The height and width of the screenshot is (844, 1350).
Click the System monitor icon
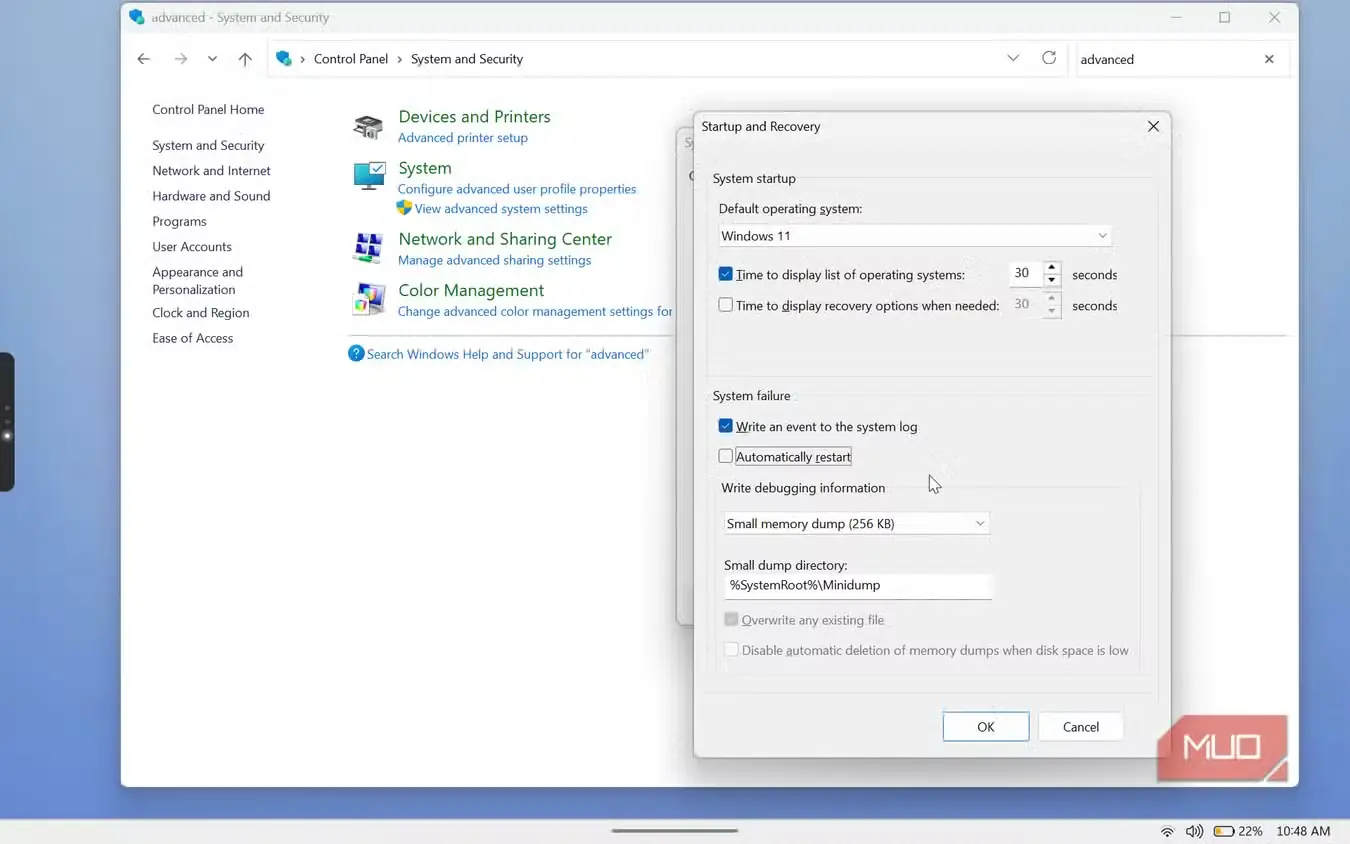(369, 176)
